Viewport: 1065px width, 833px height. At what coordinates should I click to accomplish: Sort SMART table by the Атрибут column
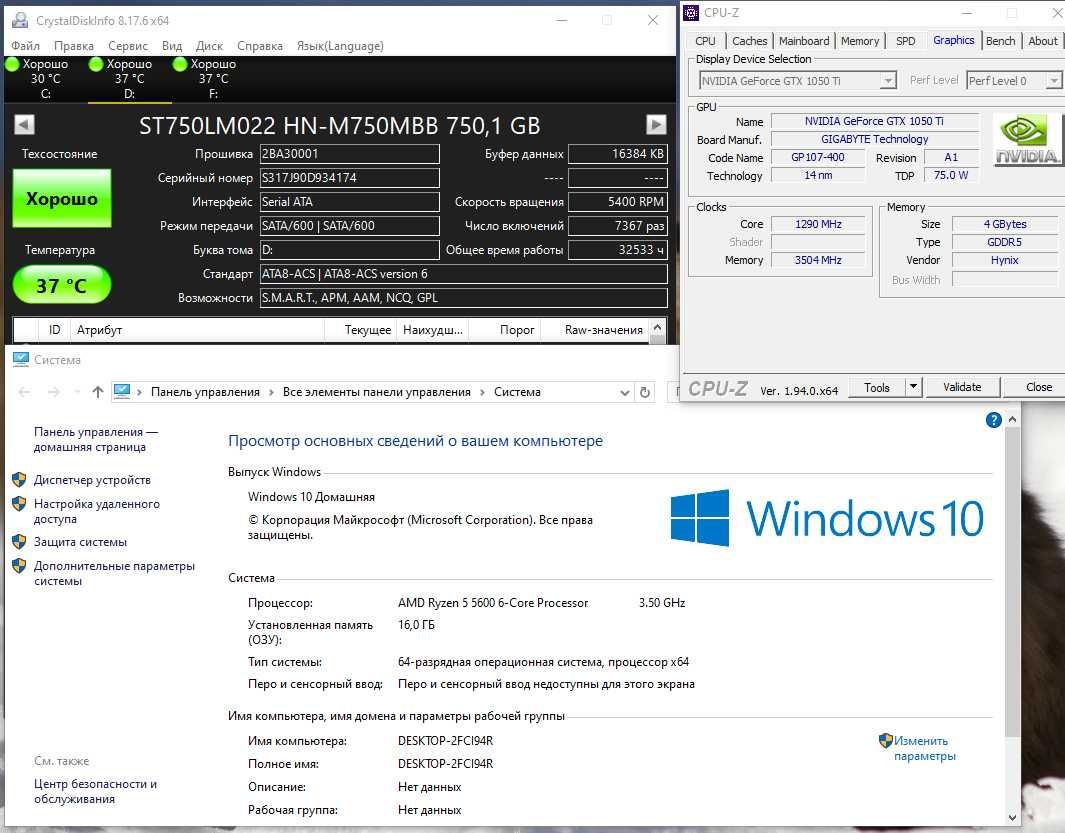tap(198, 330)
